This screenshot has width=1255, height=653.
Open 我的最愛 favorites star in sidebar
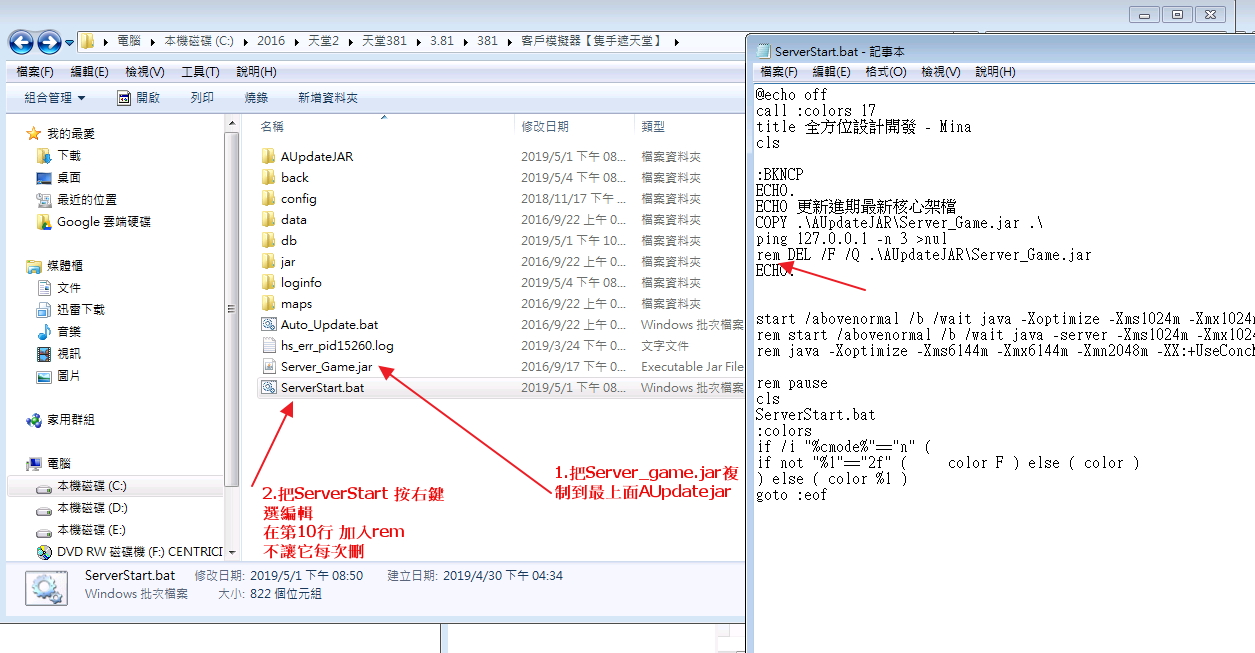point(34,133)
